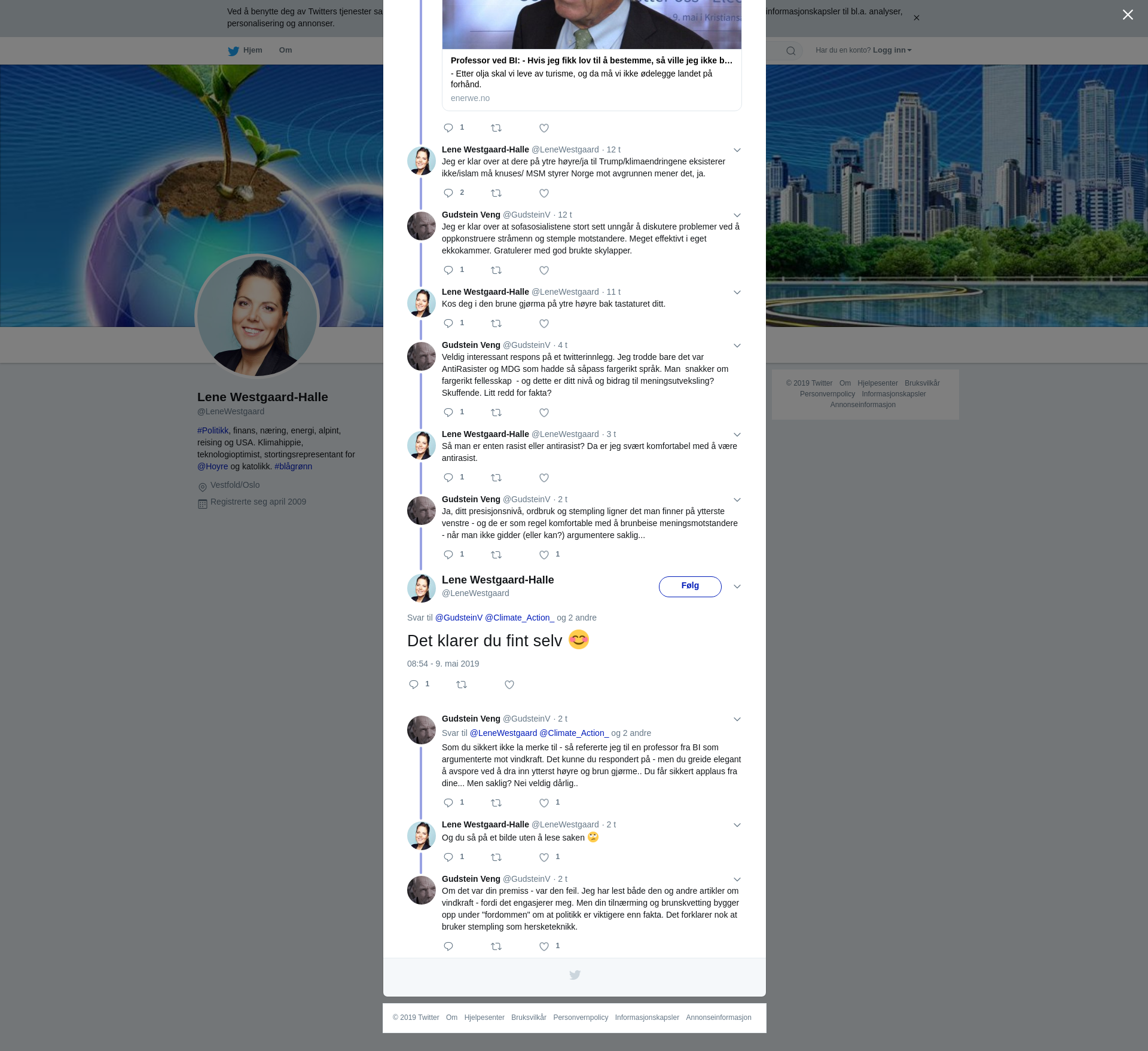Image resolution: width=1148 pixels, height=1051 pixels.
Task: Open options chevron on Lene's 3 t tweet
Action: (x=737, y=435)
